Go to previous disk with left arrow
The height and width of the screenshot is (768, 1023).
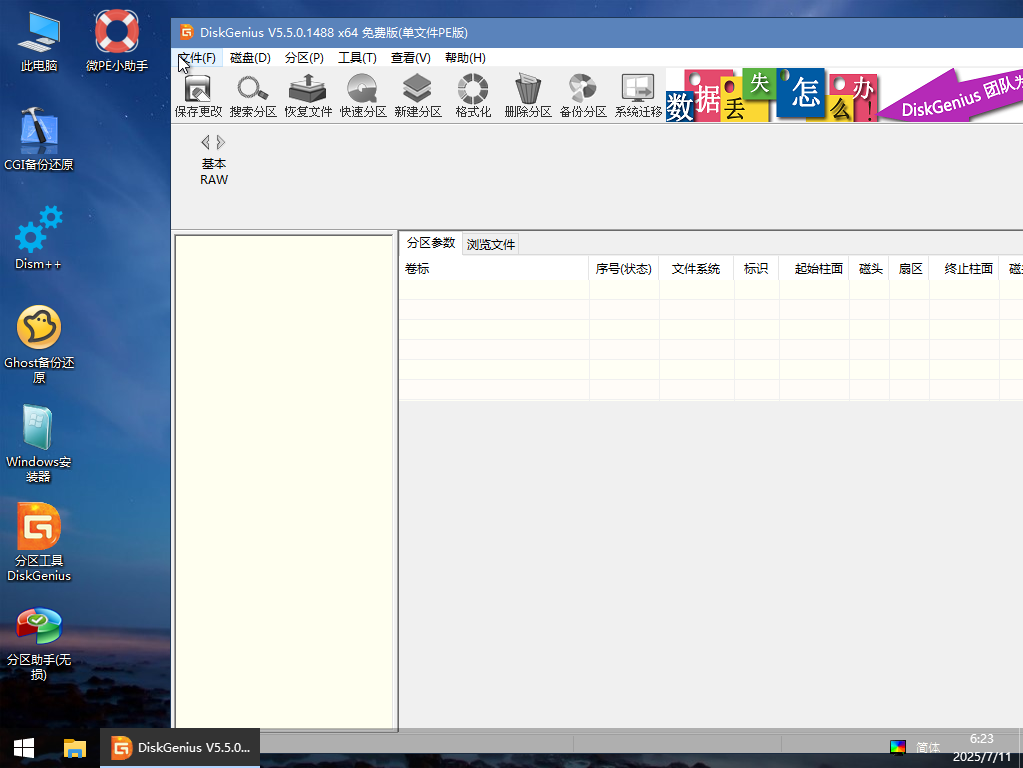[206, 142]
